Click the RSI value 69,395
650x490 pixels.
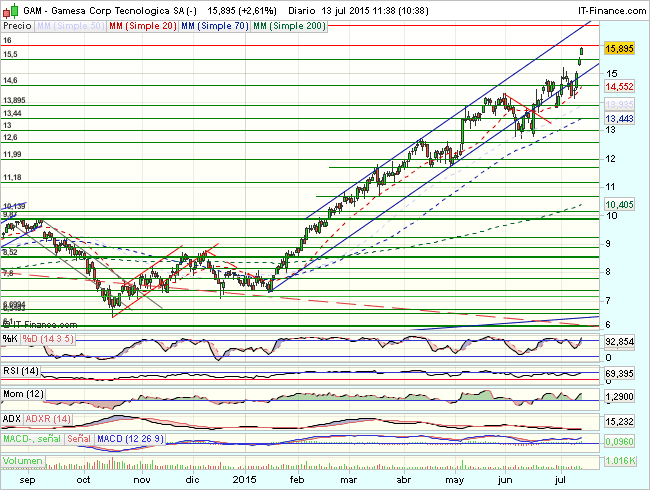tap(619, 374)
